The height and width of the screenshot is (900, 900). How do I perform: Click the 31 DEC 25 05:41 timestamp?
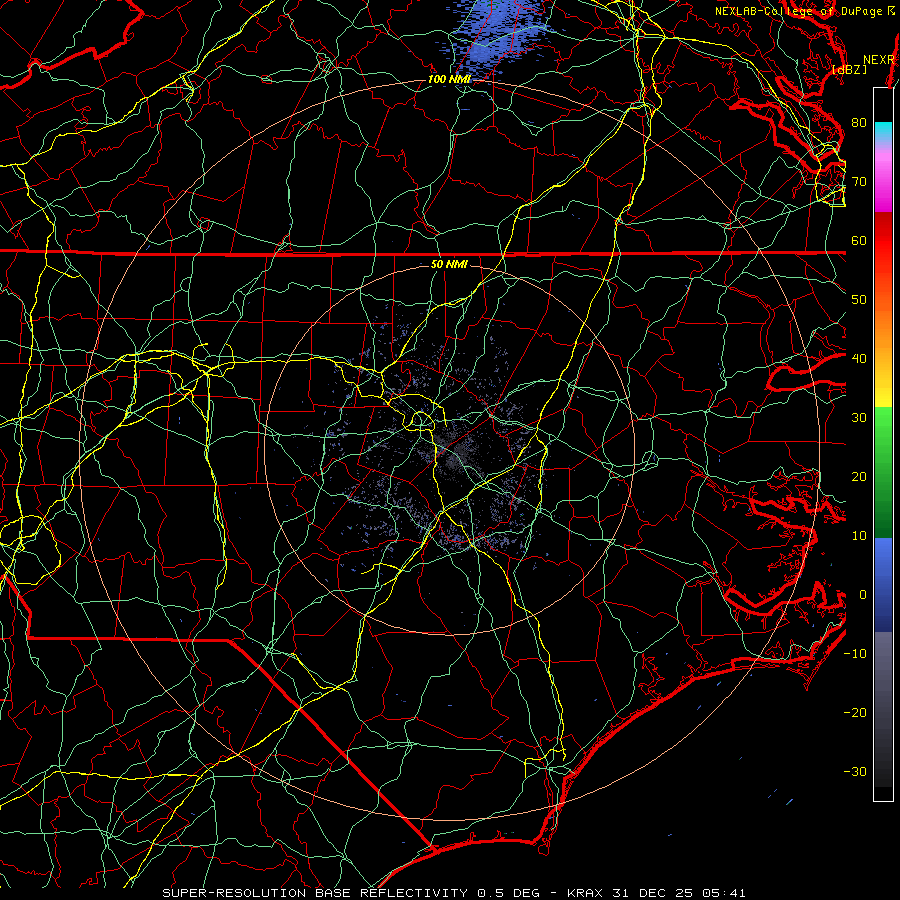click(681, 893)
